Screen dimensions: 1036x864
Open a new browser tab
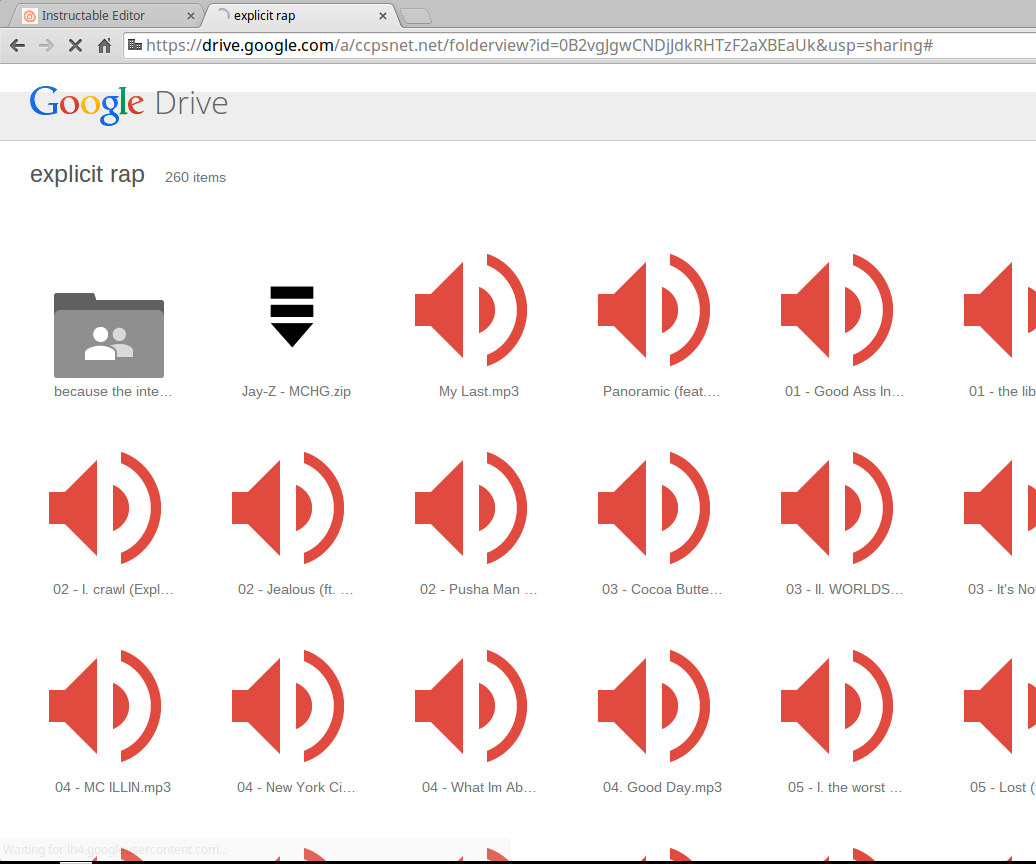(x=416, y=15)
